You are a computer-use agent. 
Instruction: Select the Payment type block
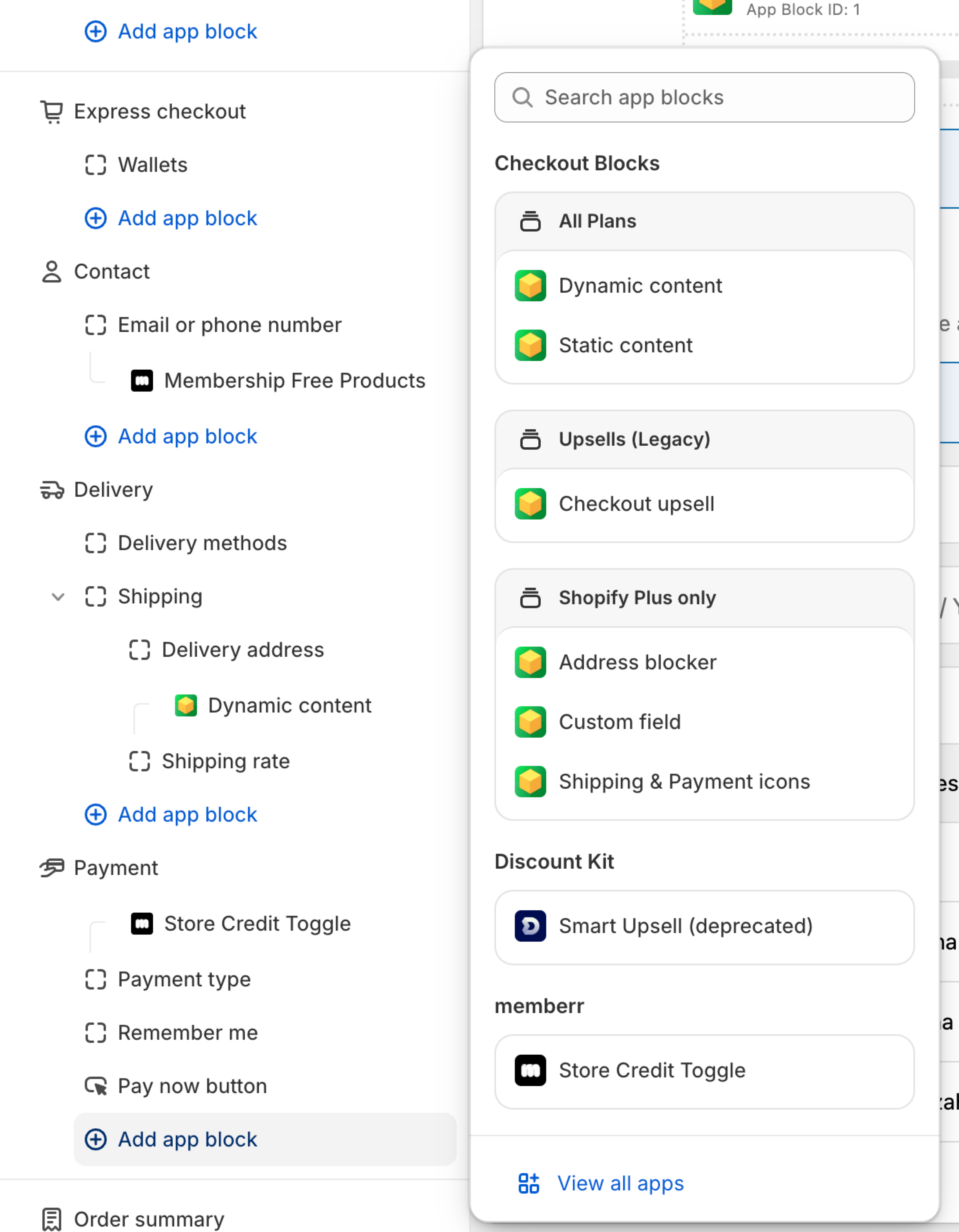point(184,980)
